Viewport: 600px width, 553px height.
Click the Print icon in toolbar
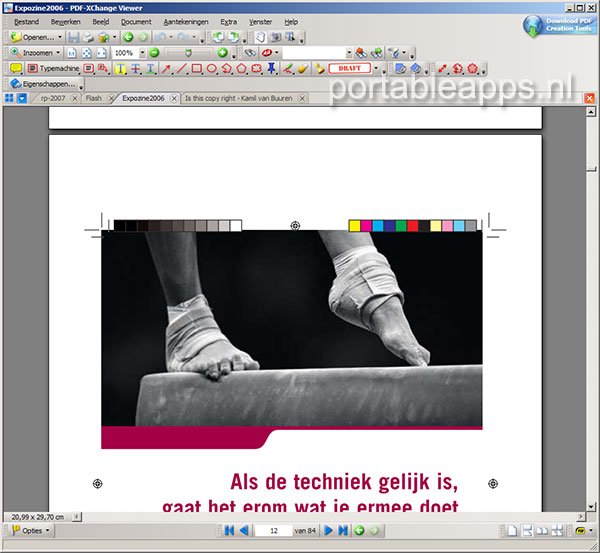coord(89,37)
